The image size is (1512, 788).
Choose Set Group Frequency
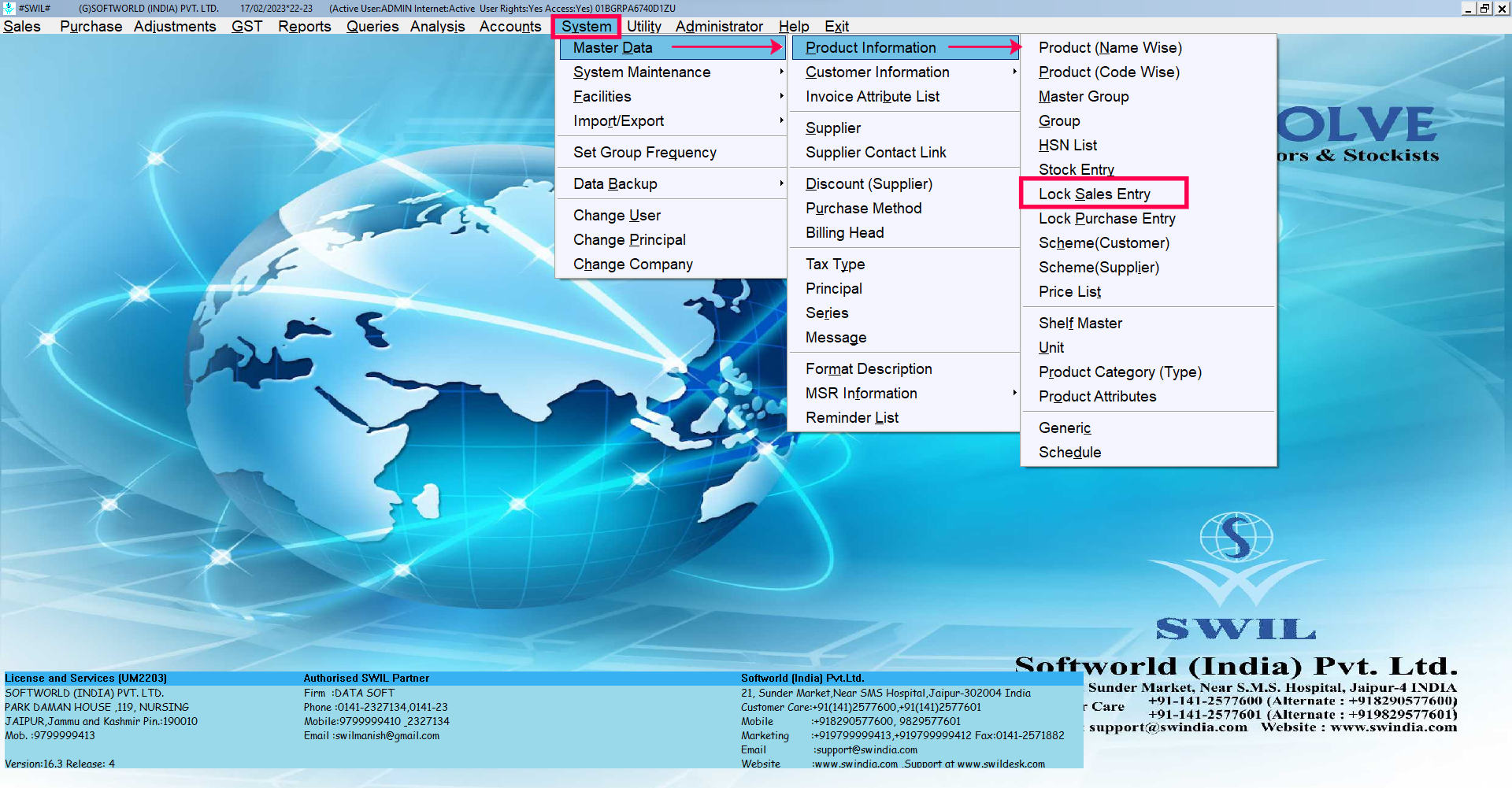click(x=672, y=152)
